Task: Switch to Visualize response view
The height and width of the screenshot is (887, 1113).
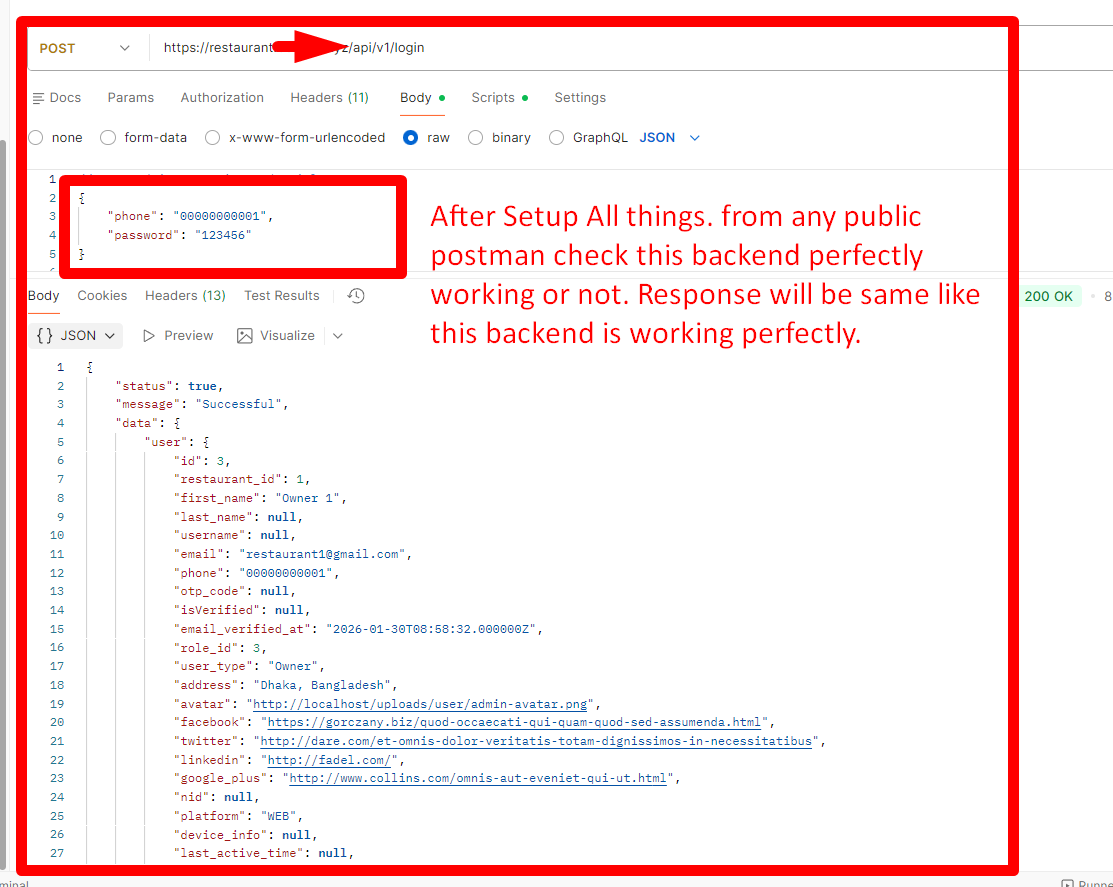Action: click(x=275, y=336)
